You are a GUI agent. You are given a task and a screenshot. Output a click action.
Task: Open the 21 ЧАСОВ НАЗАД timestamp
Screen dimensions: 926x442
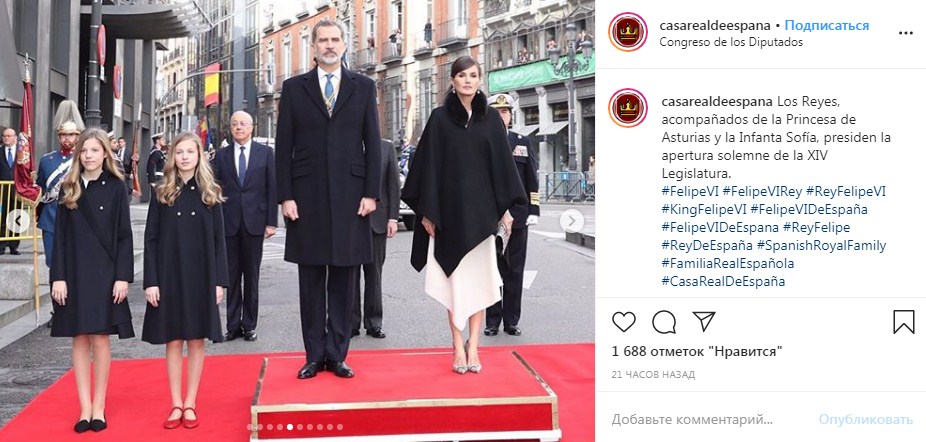coord(653,375)
